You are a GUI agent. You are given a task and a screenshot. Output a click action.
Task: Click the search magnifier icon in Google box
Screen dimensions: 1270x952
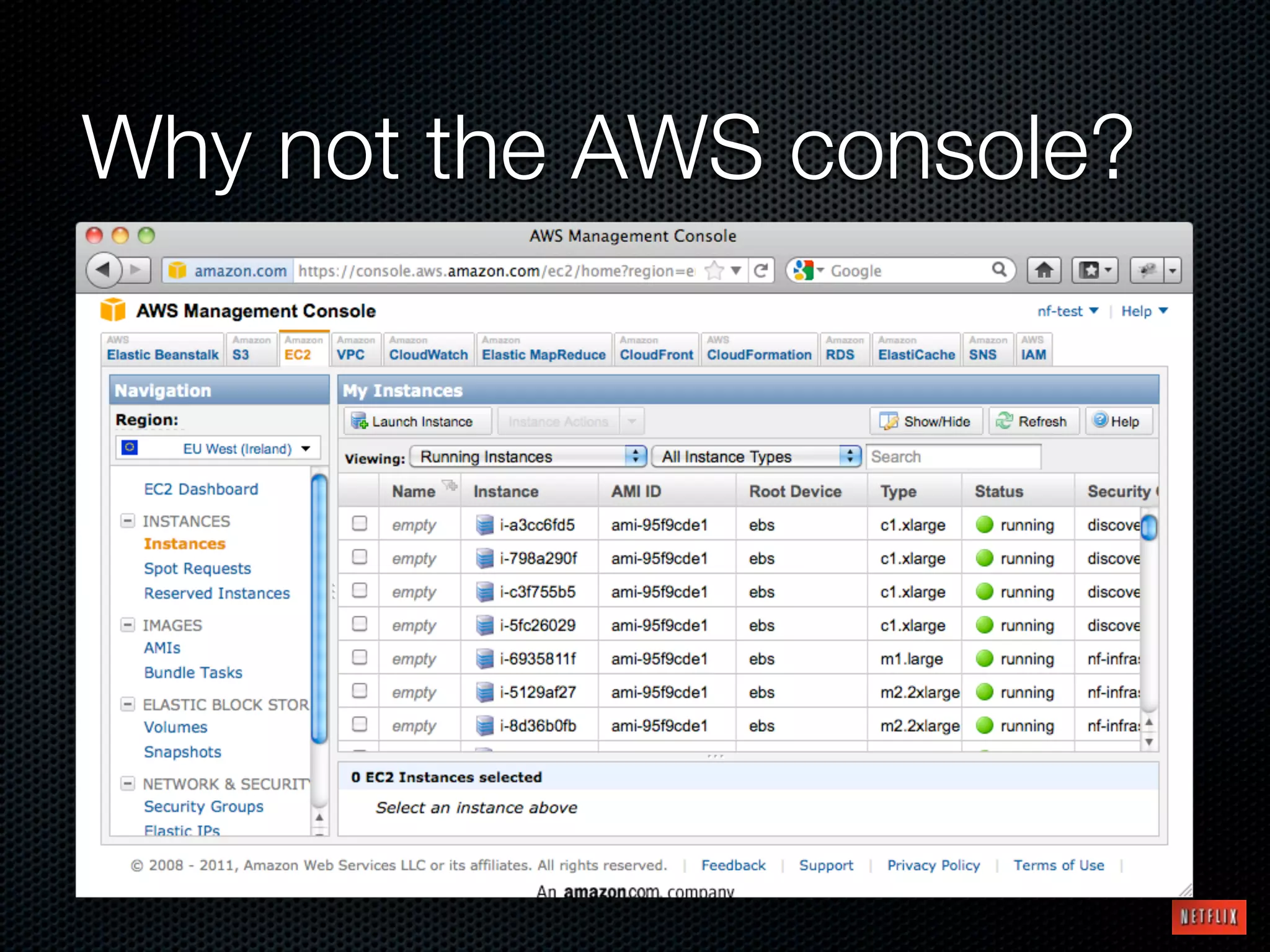(x=999, y=270)
